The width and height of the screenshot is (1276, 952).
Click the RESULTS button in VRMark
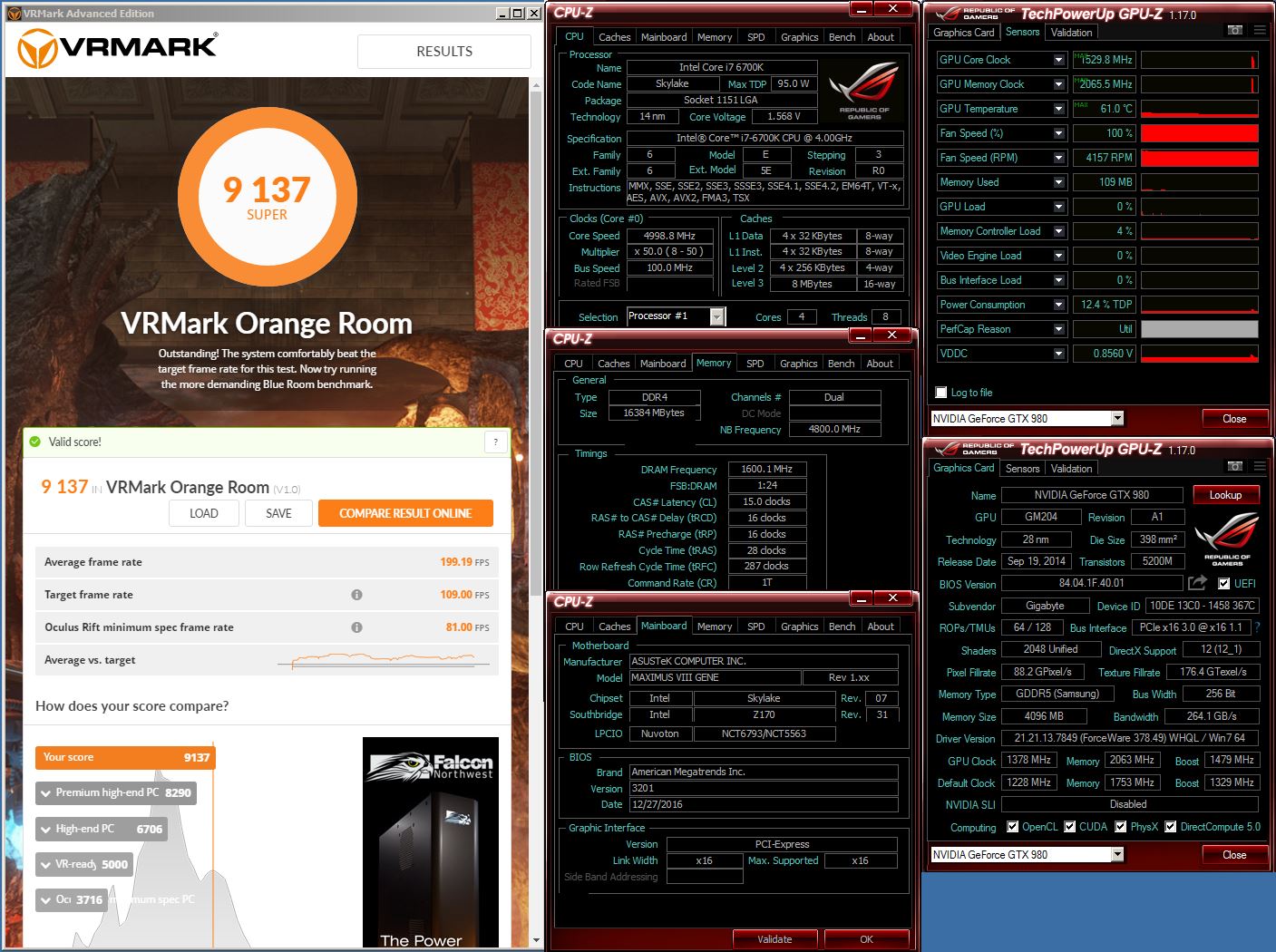[x=444, y=52]
